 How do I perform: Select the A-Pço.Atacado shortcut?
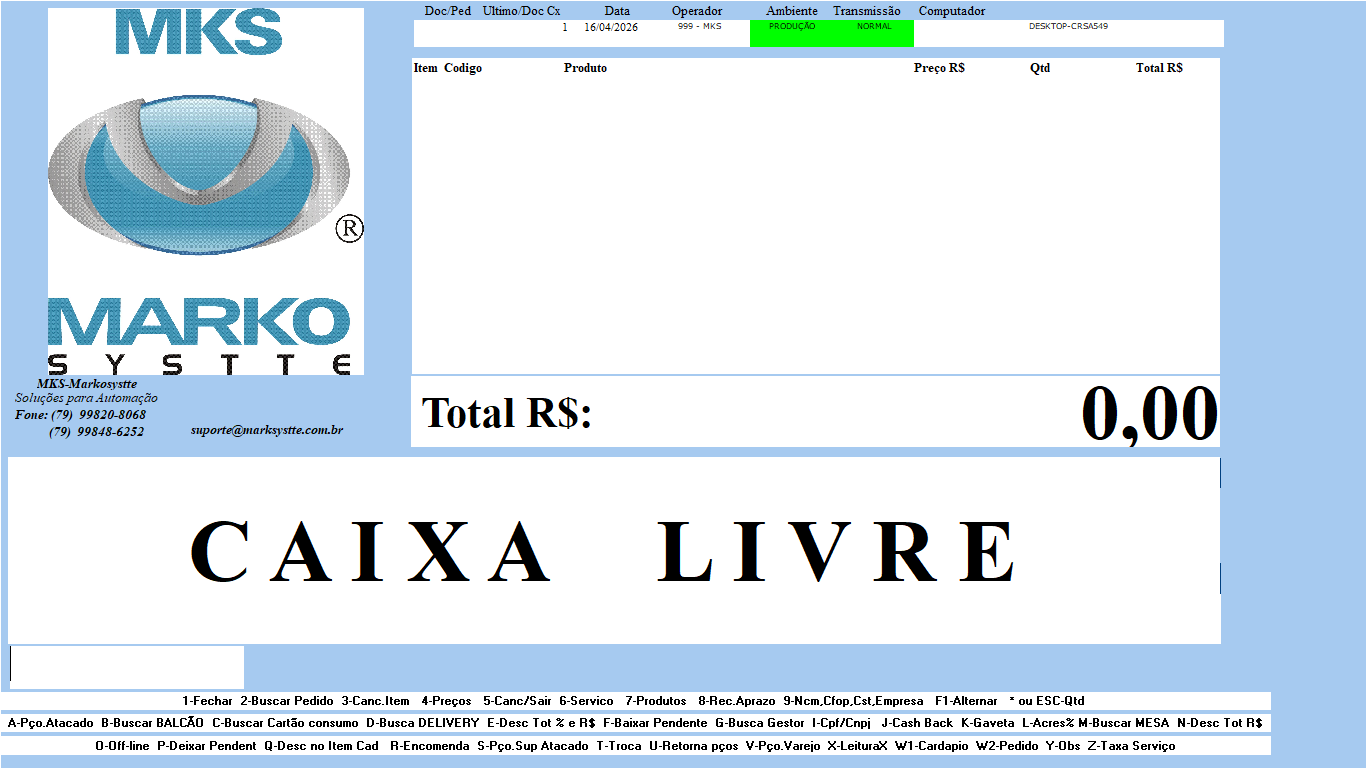pos(51,723)
